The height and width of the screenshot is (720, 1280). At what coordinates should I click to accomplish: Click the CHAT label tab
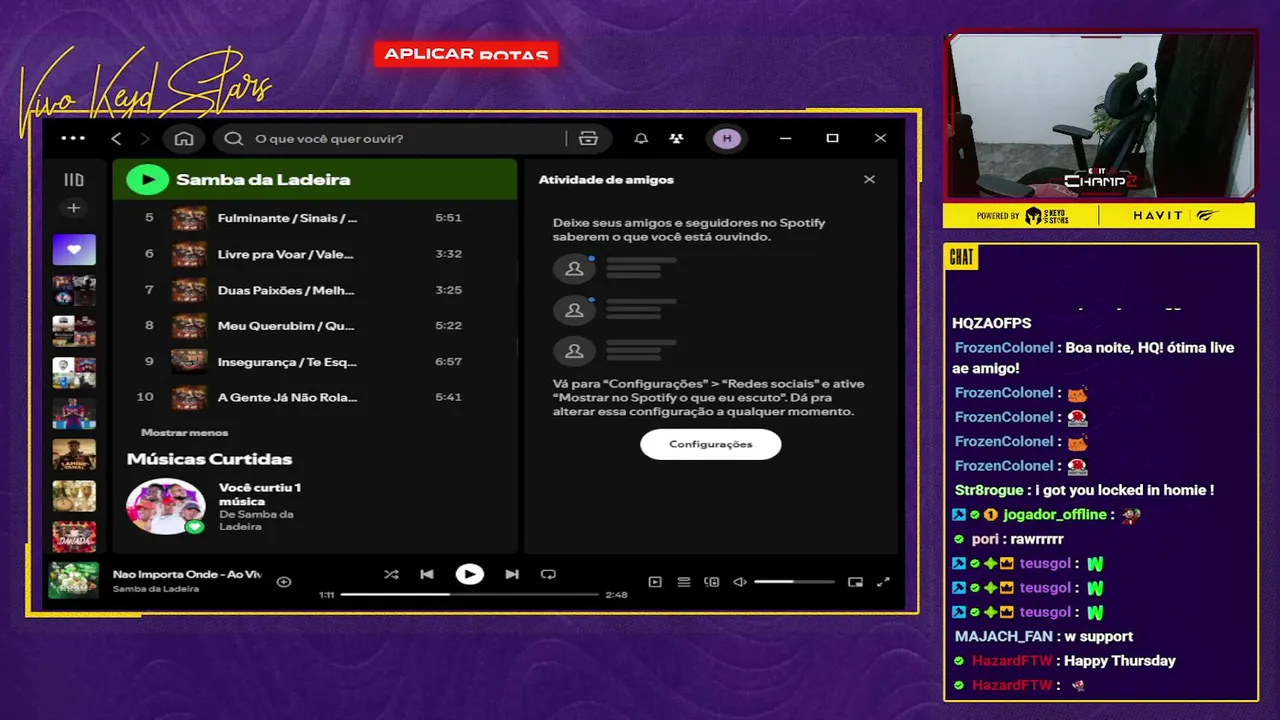coord(961,257)
